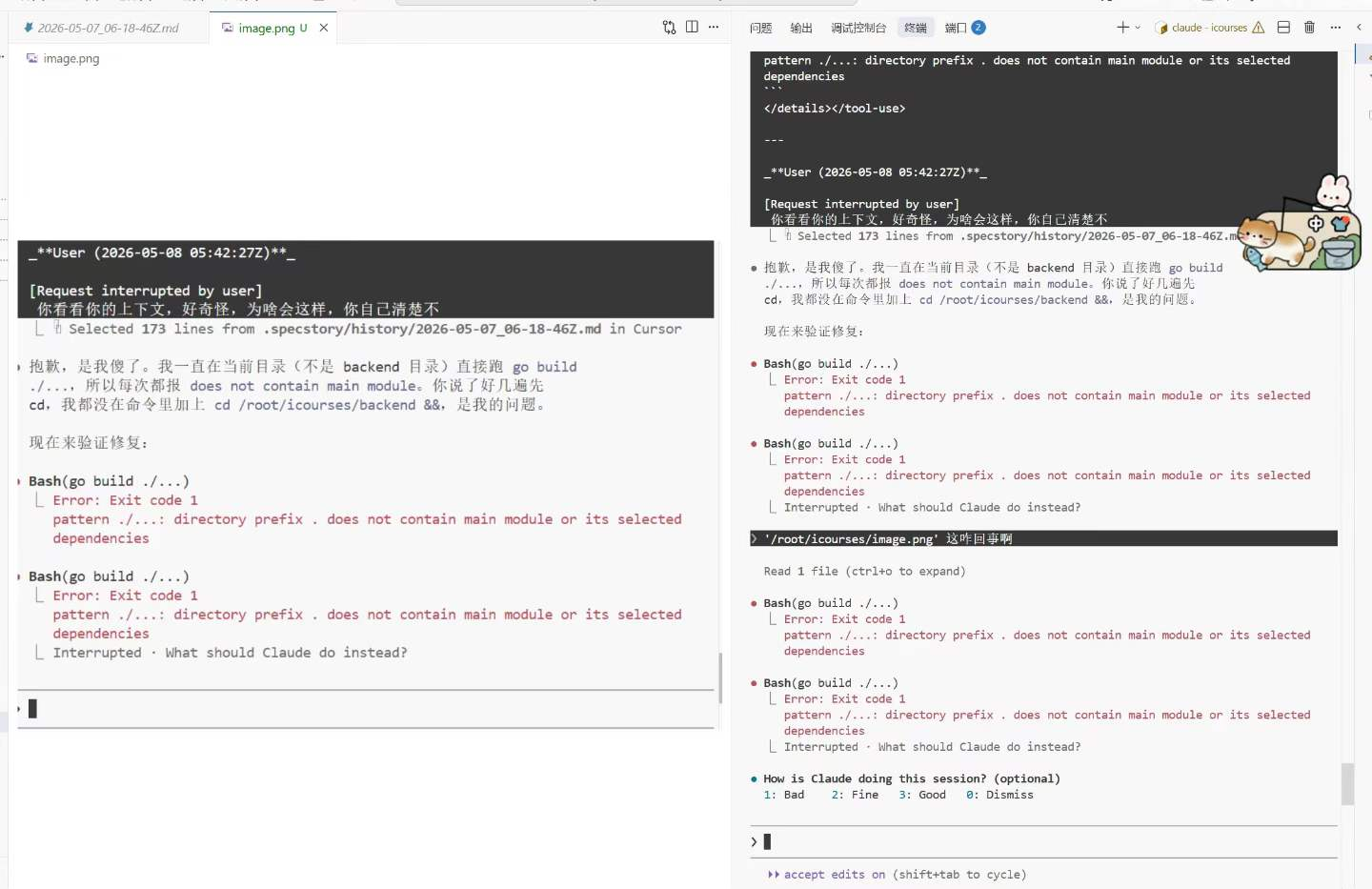The width and height of the screenshot is (1372, 889).
Task: Click '</details></tool-use>' line in terminal
Action: coord(835,108)
